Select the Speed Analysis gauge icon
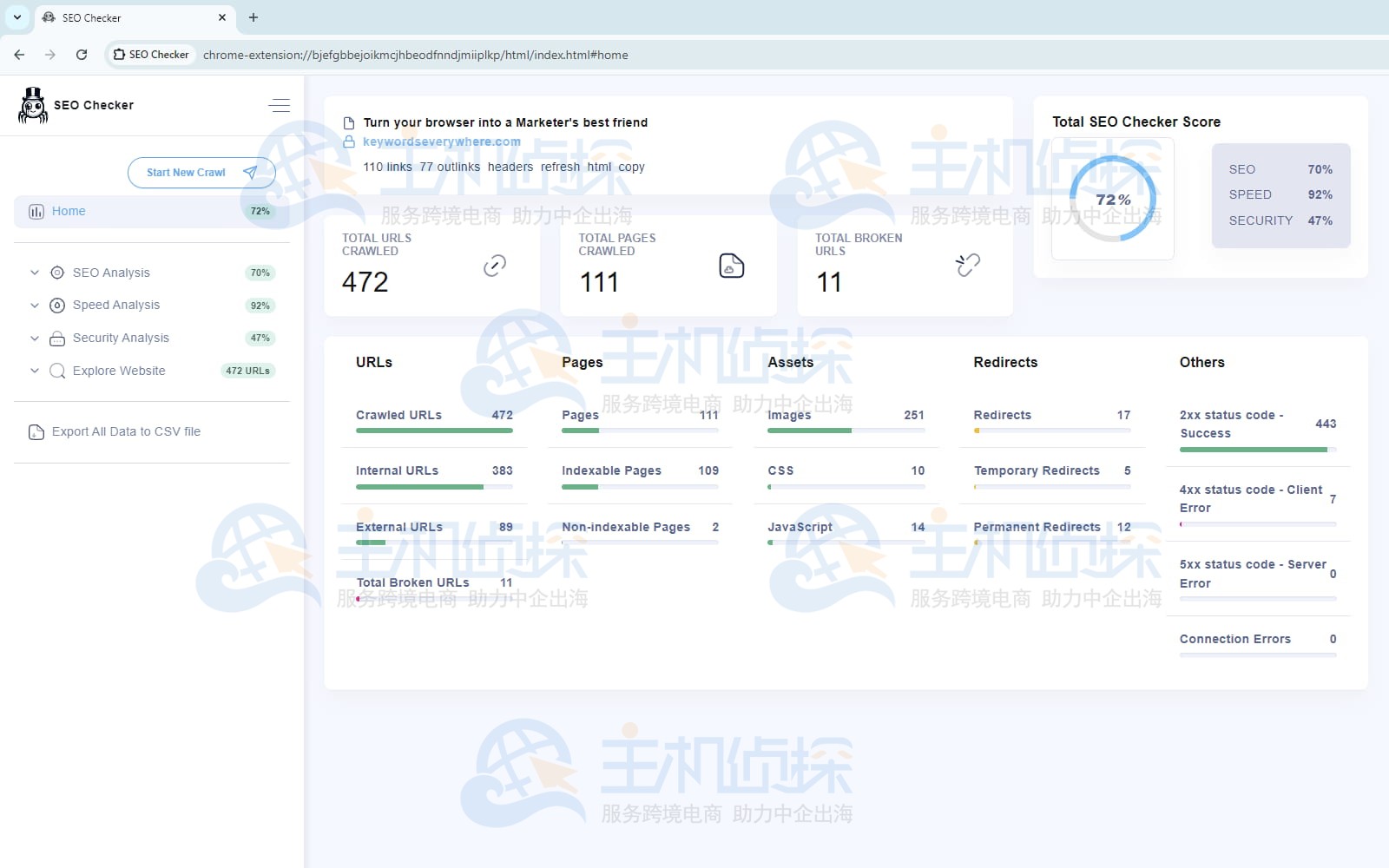The height and width of the screenshot is (868, 1389). click(56, 305)
